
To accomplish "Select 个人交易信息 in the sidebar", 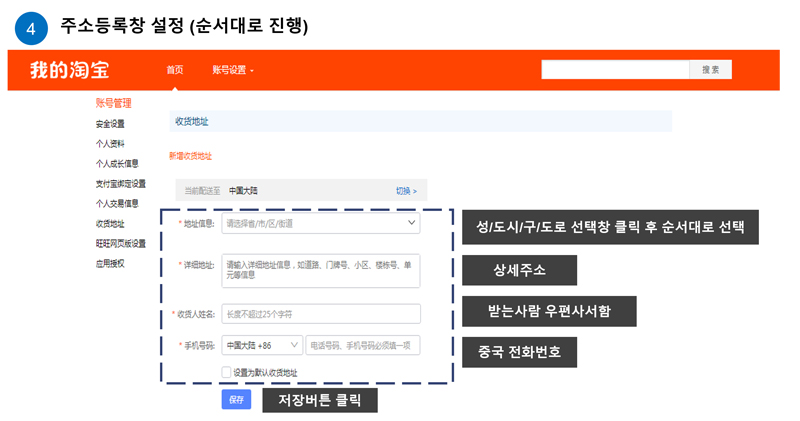I will tap(116, 203).
